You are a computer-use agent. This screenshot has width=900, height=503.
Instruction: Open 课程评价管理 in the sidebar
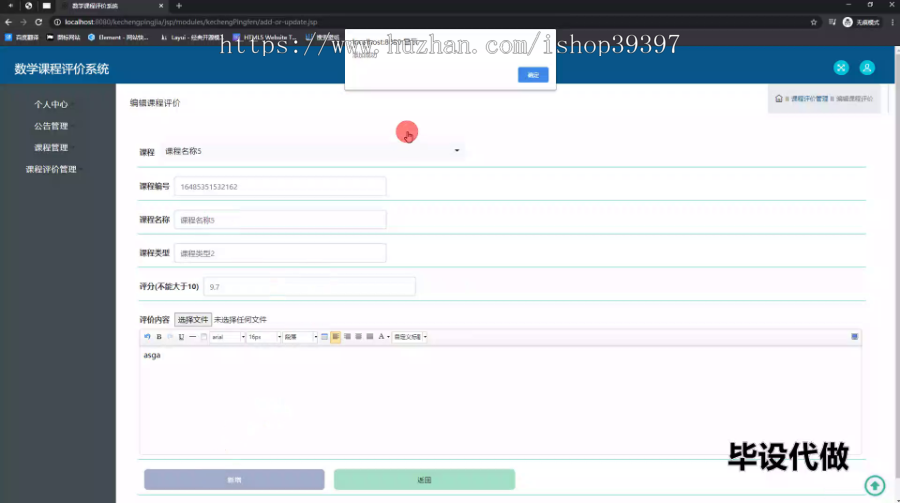[51, 169]
